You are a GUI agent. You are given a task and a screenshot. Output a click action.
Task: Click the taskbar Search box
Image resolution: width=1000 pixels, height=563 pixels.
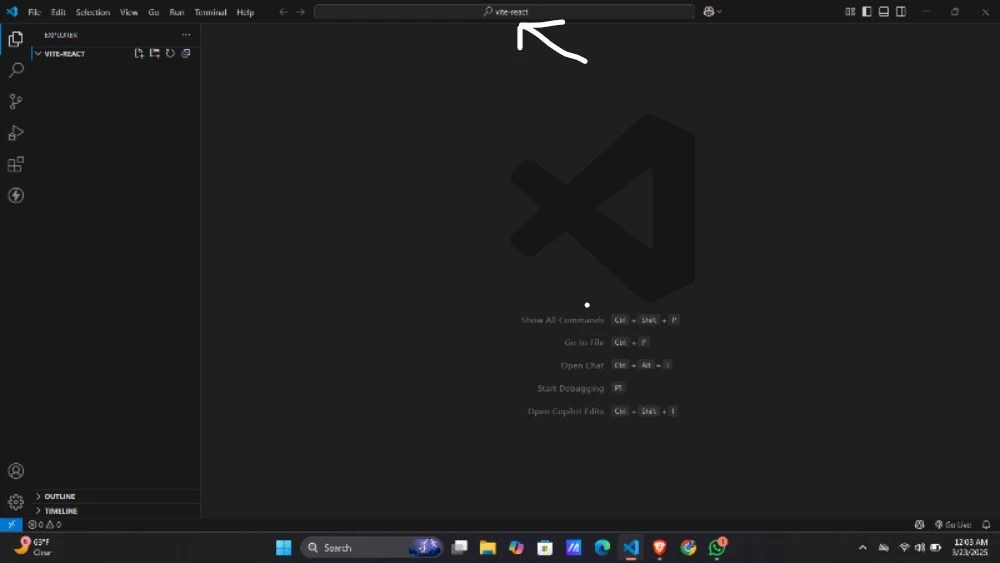click(x=372, y=547)
